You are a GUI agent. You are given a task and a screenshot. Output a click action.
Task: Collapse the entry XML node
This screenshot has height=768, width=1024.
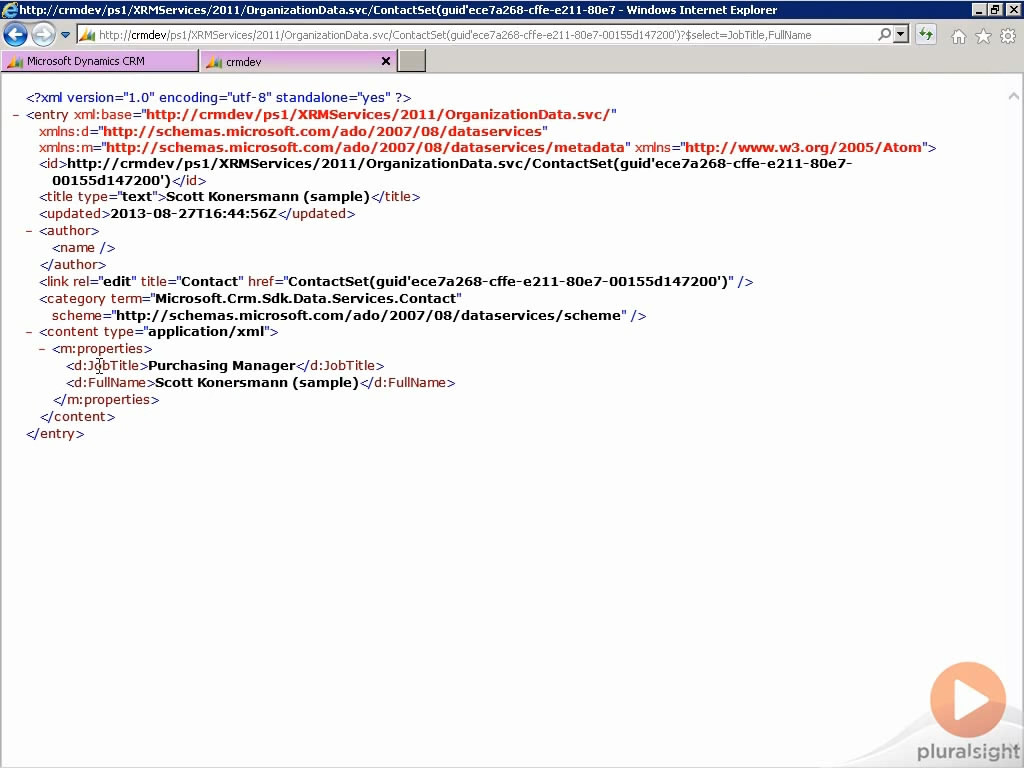coord(16,115)
